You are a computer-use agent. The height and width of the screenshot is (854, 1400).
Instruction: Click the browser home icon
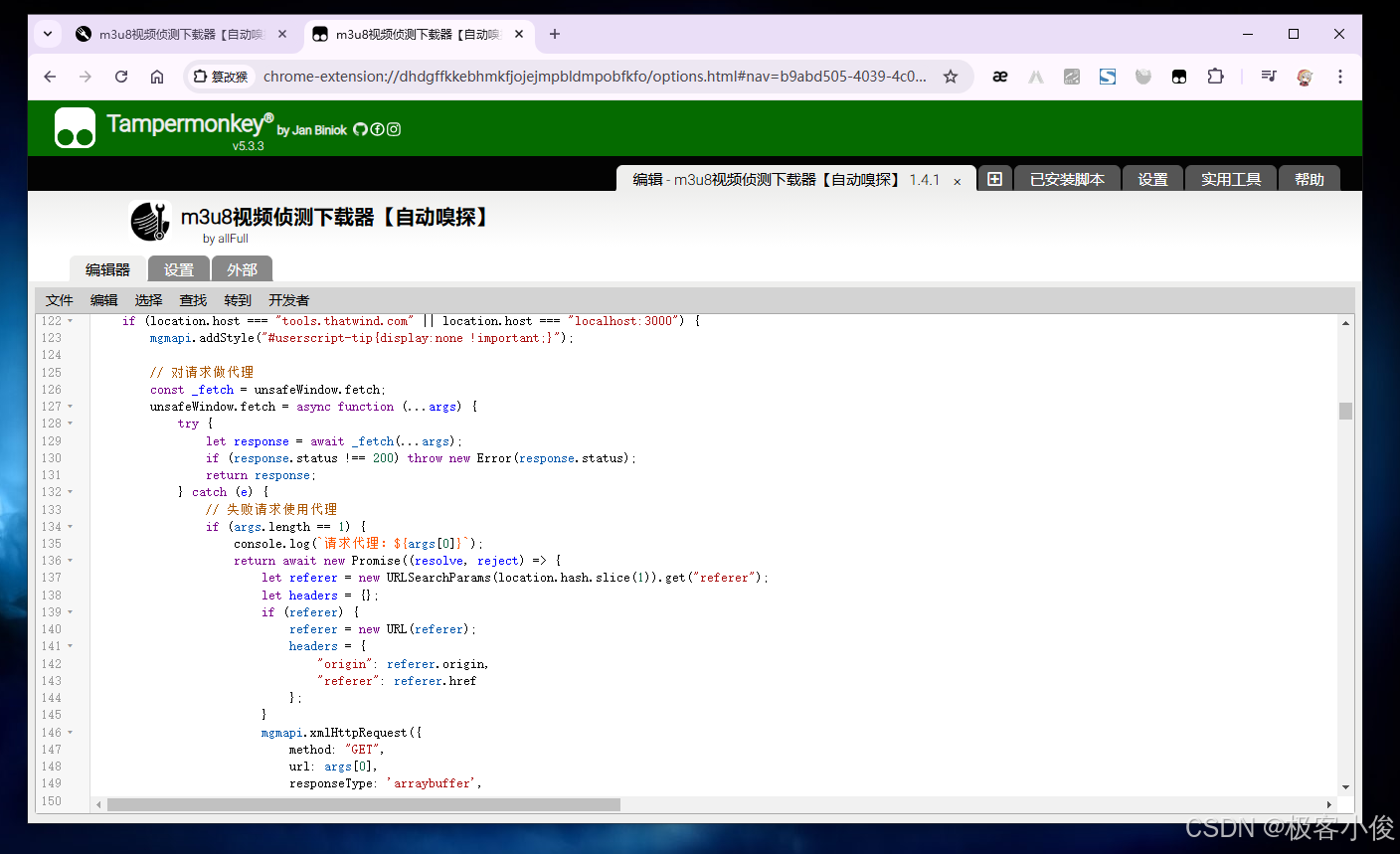coord(157,77)
